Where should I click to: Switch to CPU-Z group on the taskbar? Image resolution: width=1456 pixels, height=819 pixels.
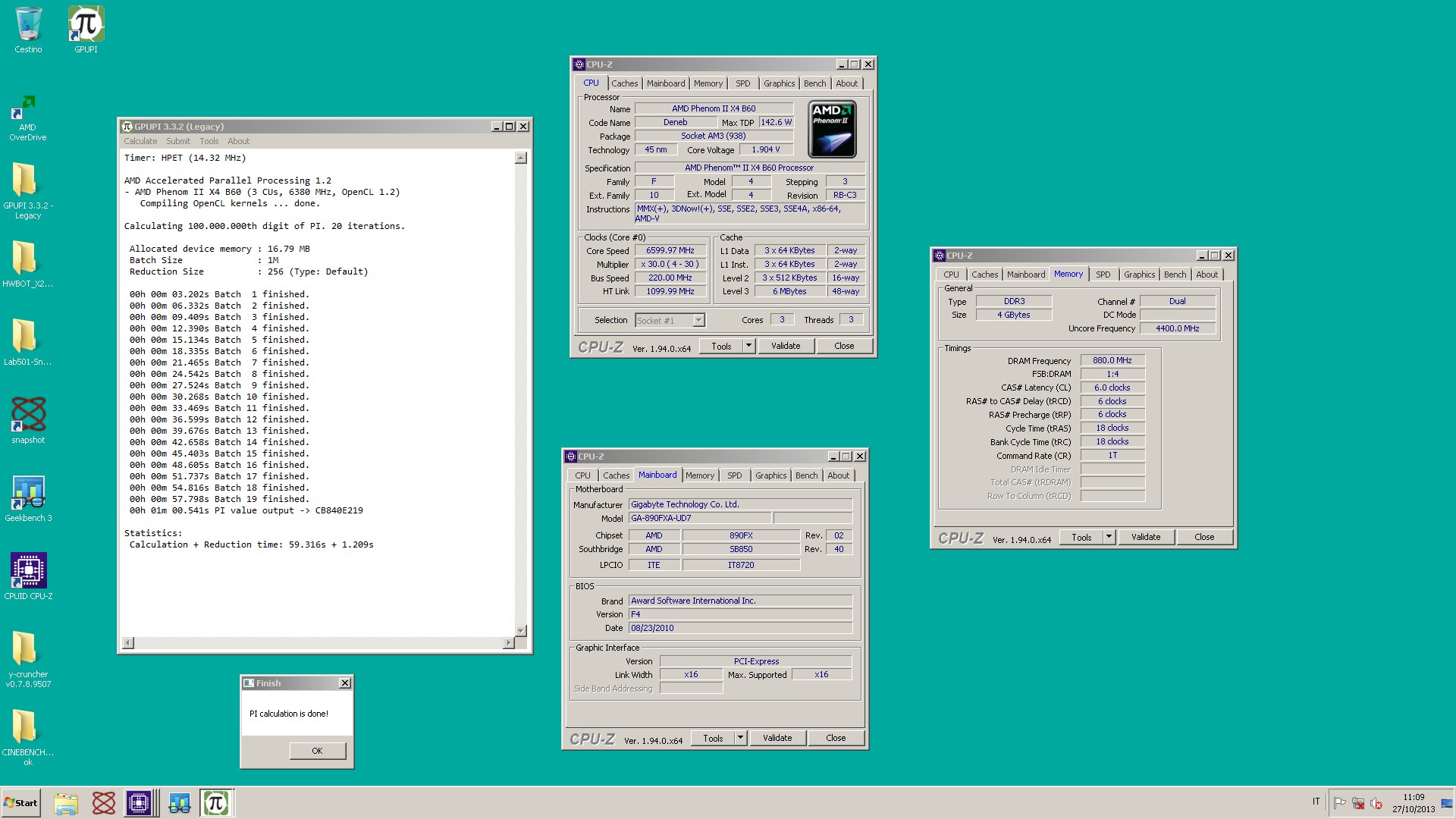140,803
